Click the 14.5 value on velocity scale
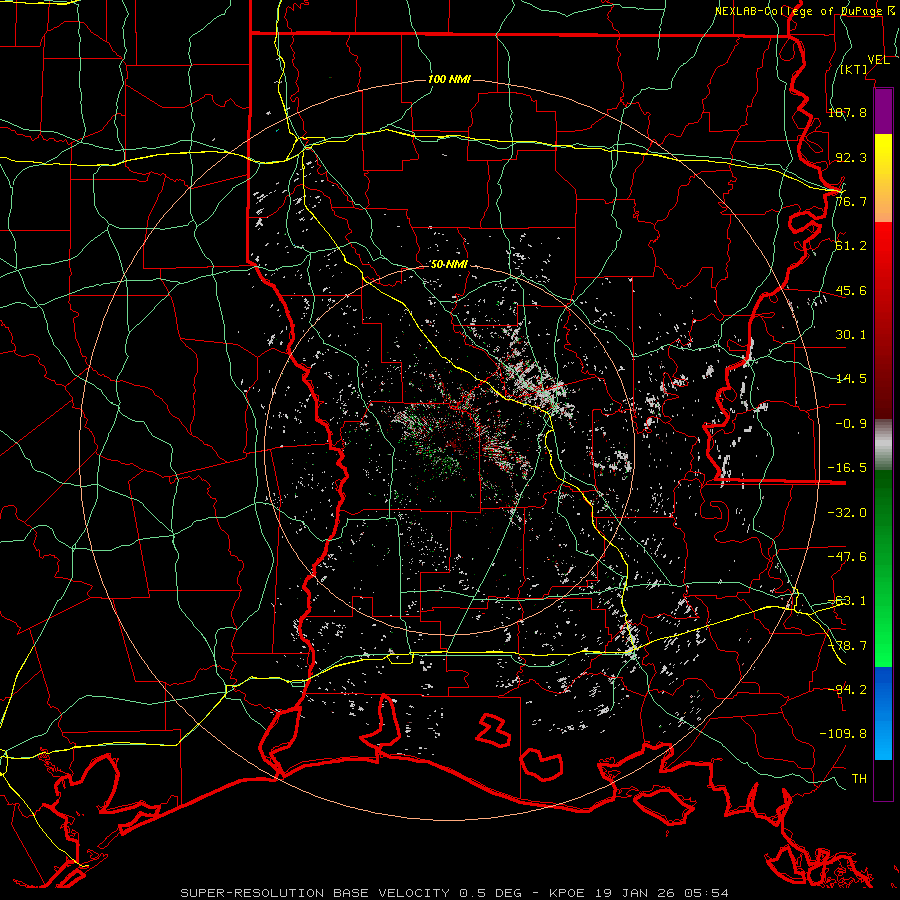This screenshot has width=900, height=900. pos(851,379)
